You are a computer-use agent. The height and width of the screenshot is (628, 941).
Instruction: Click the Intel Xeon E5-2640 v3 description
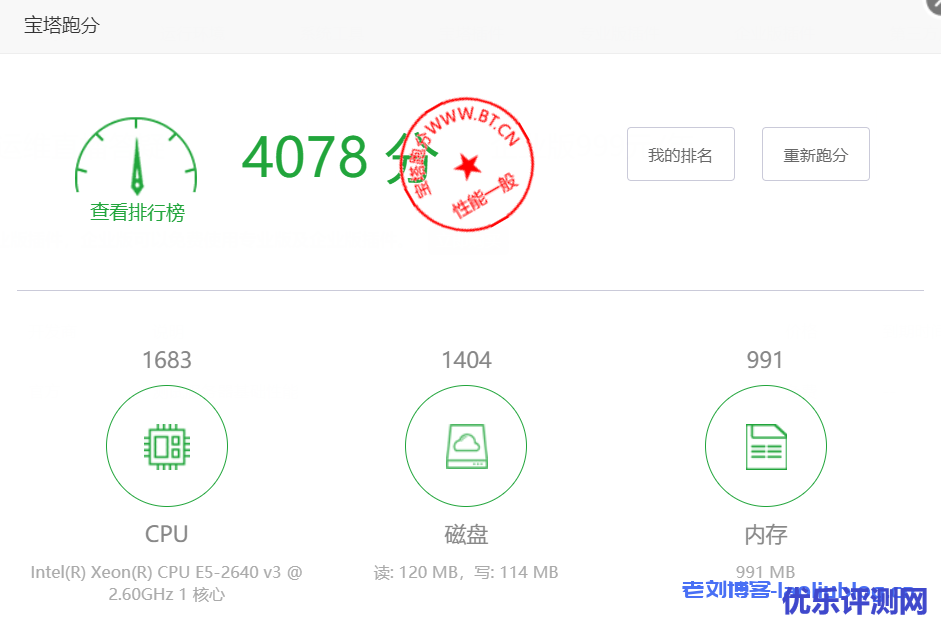(x=167, y=583)
